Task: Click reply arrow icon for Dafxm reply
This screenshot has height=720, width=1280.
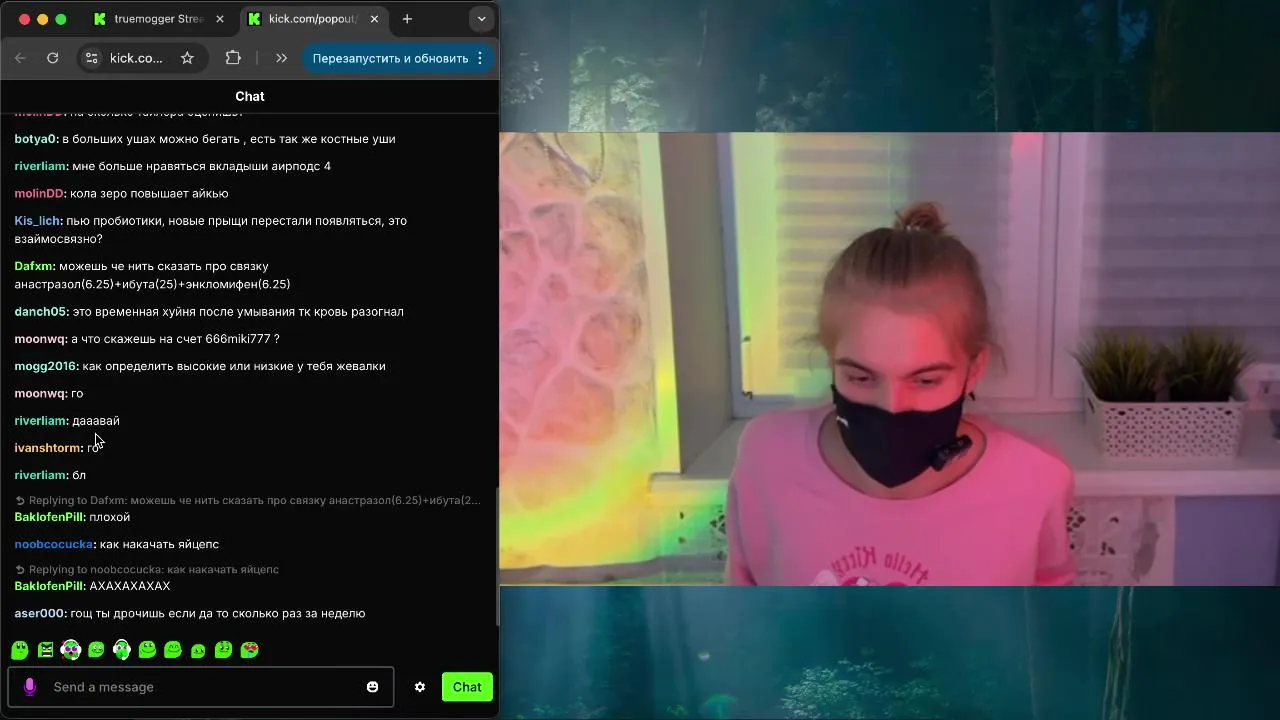Action: pos(20,500)
